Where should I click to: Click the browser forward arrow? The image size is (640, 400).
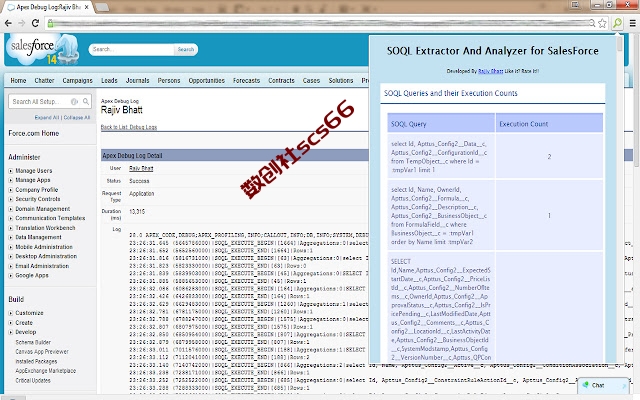(x=21, y=23)
